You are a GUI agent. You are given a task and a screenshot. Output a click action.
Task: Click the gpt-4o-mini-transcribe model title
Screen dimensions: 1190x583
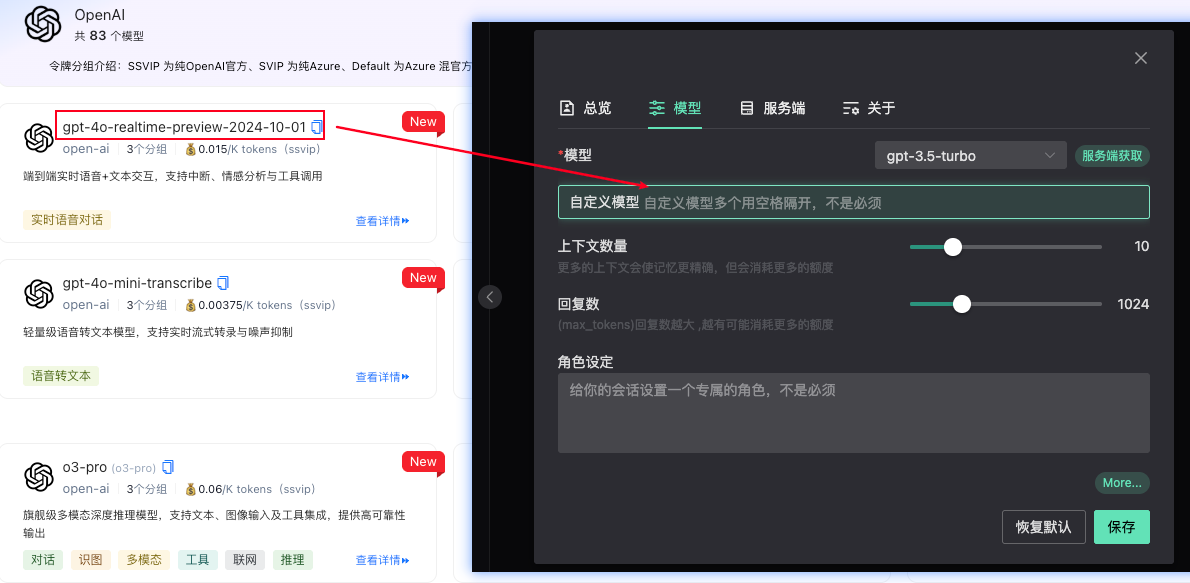pos(137,282)
